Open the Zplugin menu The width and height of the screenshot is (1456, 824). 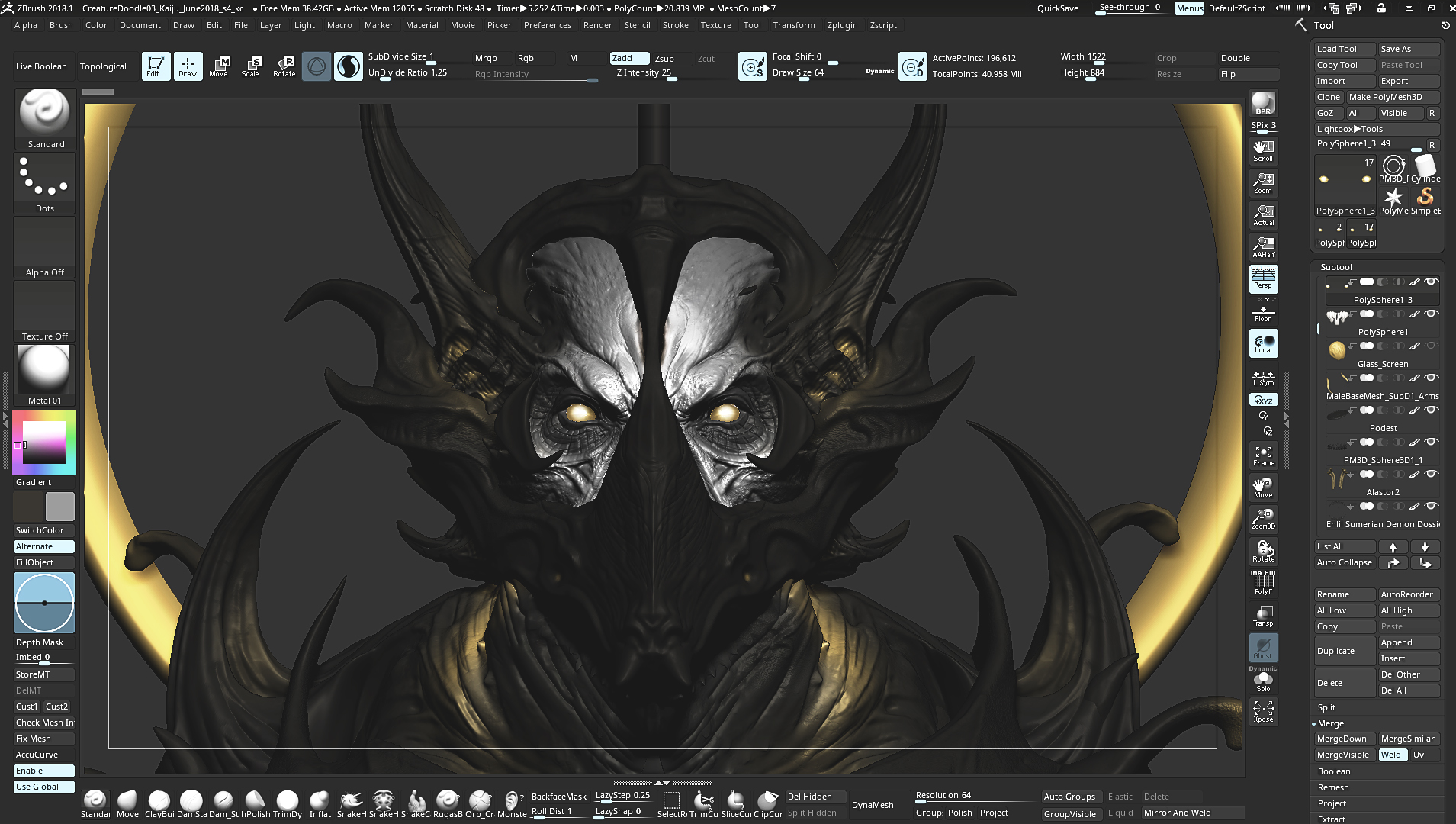(x=842, y=25)
